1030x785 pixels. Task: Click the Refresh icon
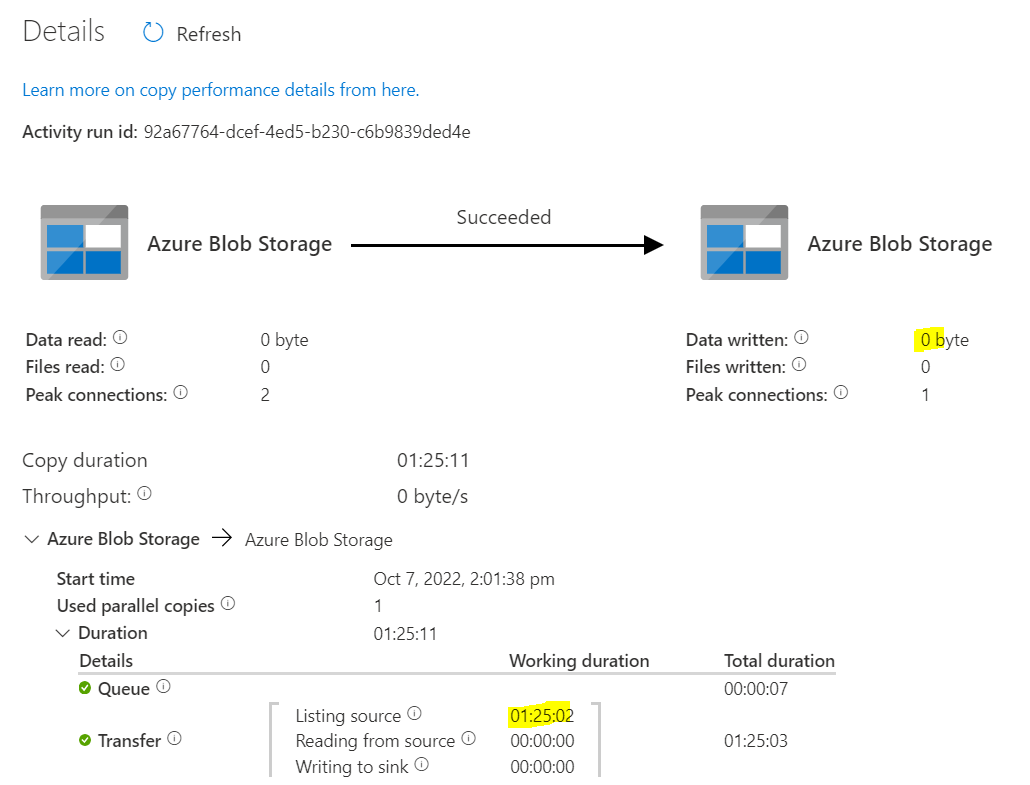(152, 33)
